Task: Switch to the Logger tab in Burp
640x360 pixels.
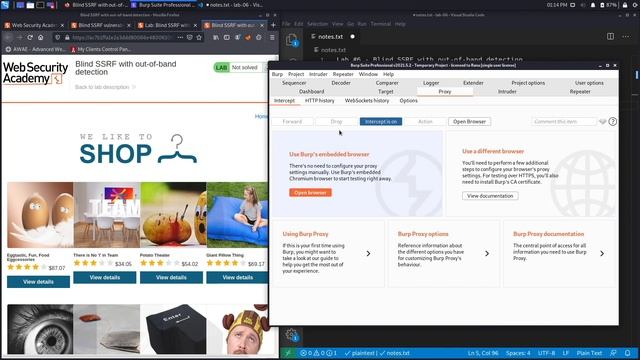Action: (431, 83)
